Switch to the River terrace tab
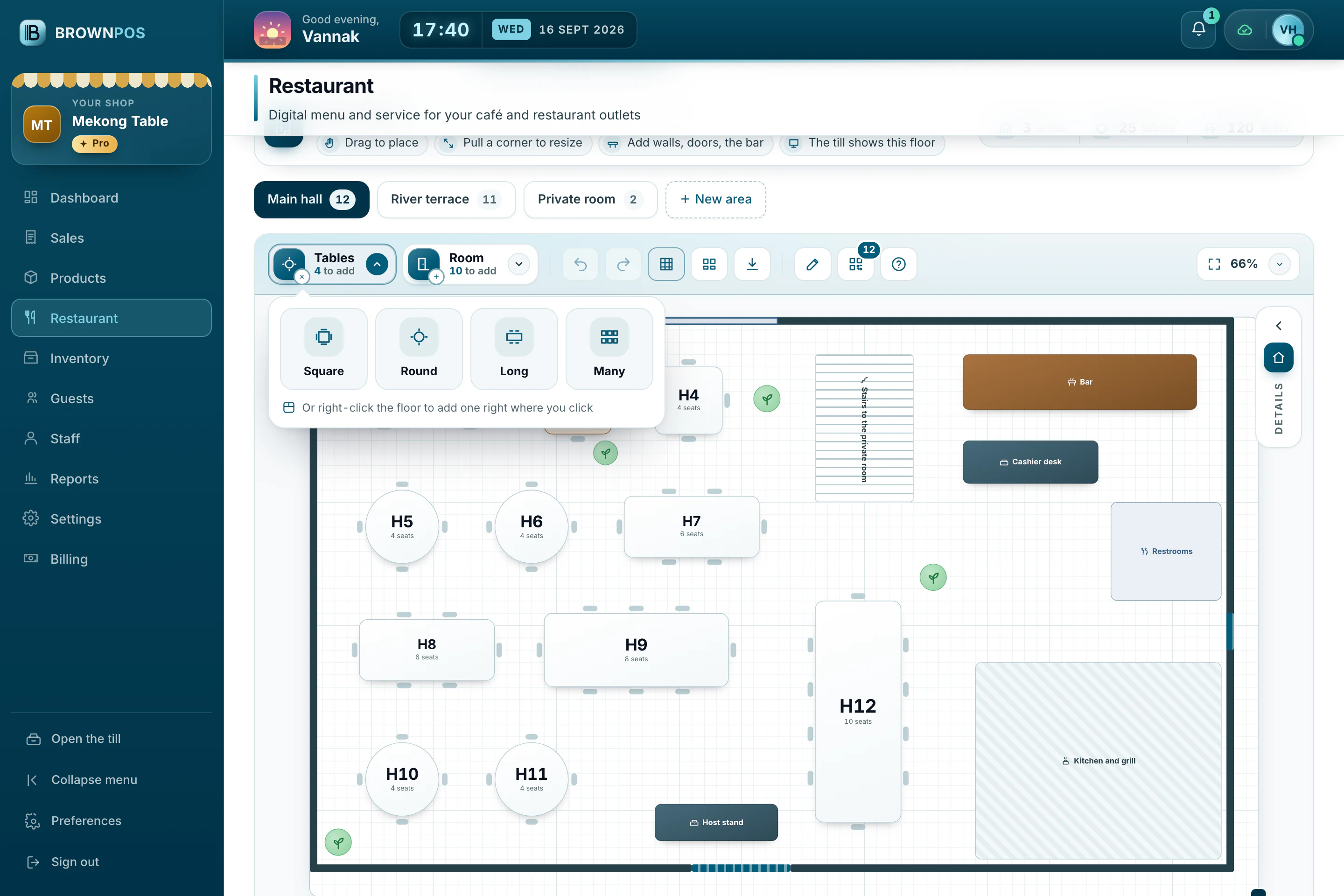The image size is (1344, 896). tap(446, 199)
